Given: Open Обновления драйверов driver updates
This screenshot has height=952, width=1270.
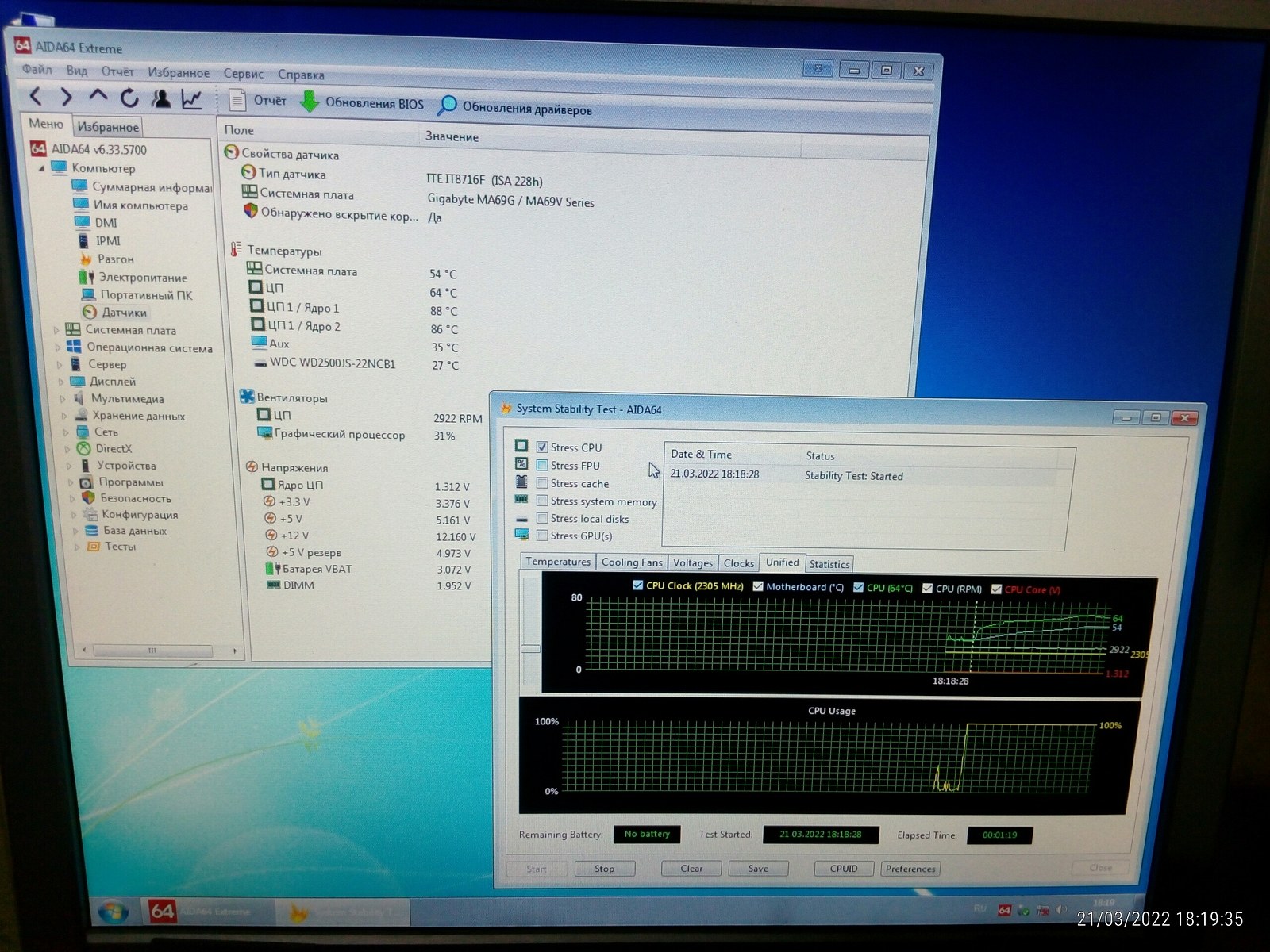Looking at the screenshot, I should click(x=515, y=108).
